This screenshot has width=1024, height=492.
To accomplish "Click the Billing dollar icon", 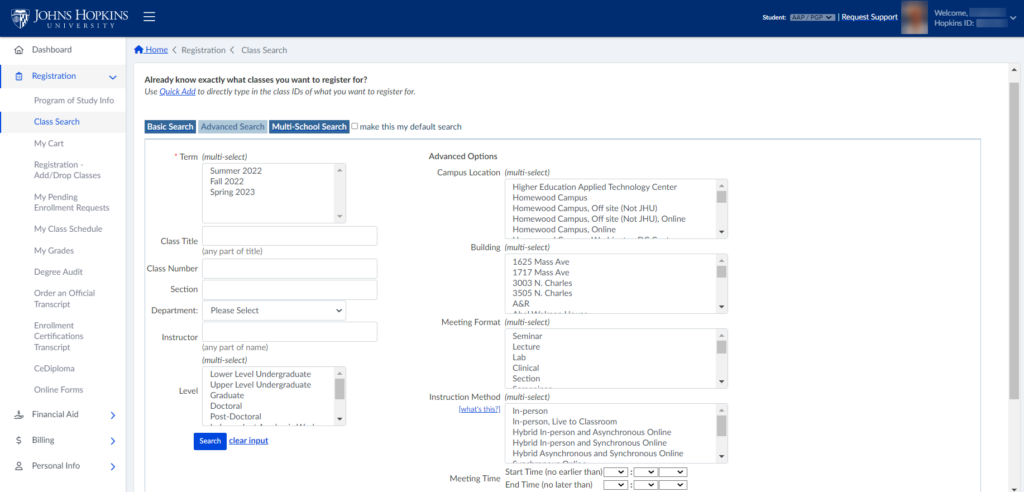I will tap(19, 440).
